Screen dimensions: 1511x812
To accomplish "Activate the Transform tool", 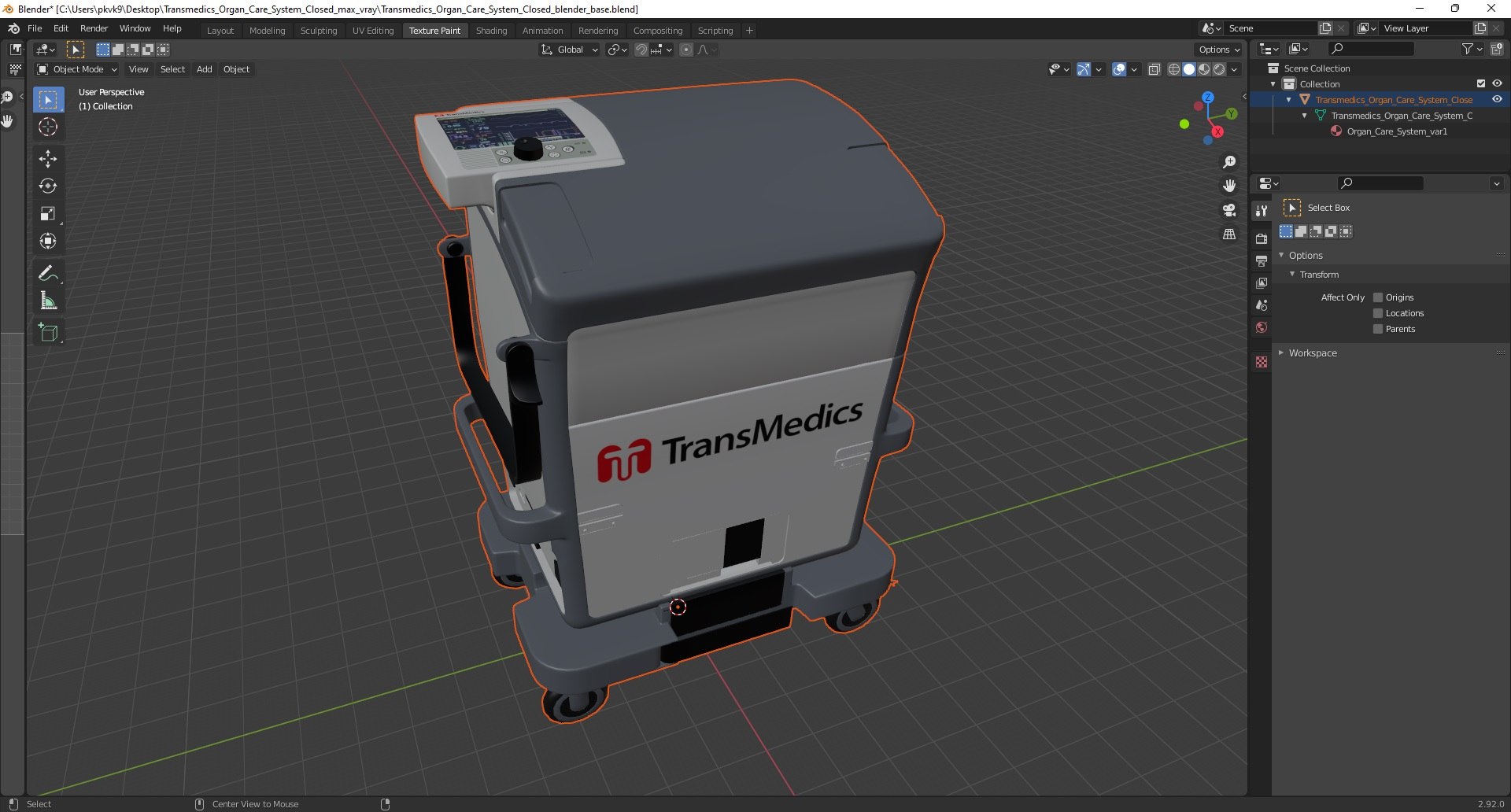I will point(48,242).
